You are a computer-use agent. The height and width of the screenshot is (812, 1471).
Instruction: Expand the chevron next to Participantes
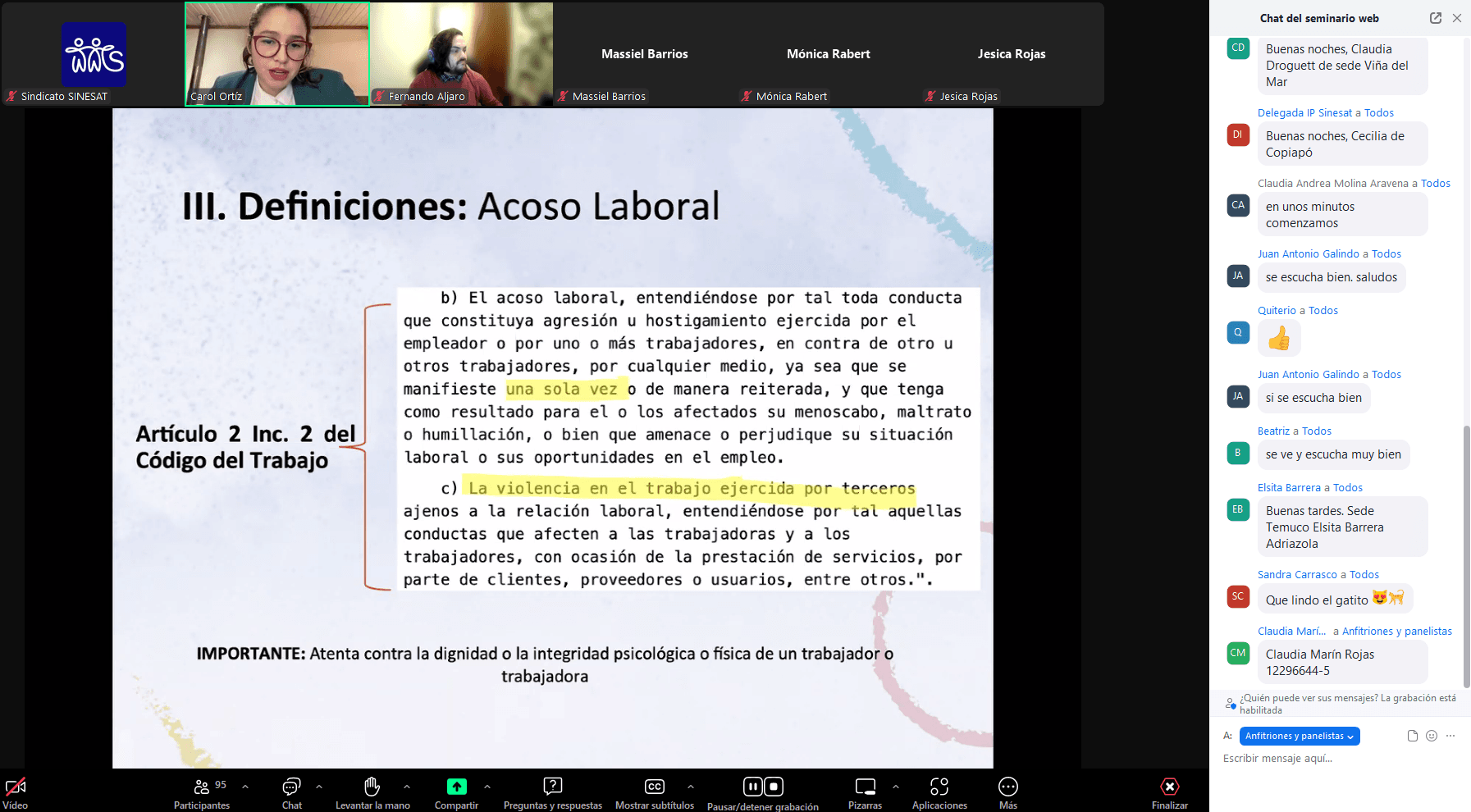pos(245,787)
